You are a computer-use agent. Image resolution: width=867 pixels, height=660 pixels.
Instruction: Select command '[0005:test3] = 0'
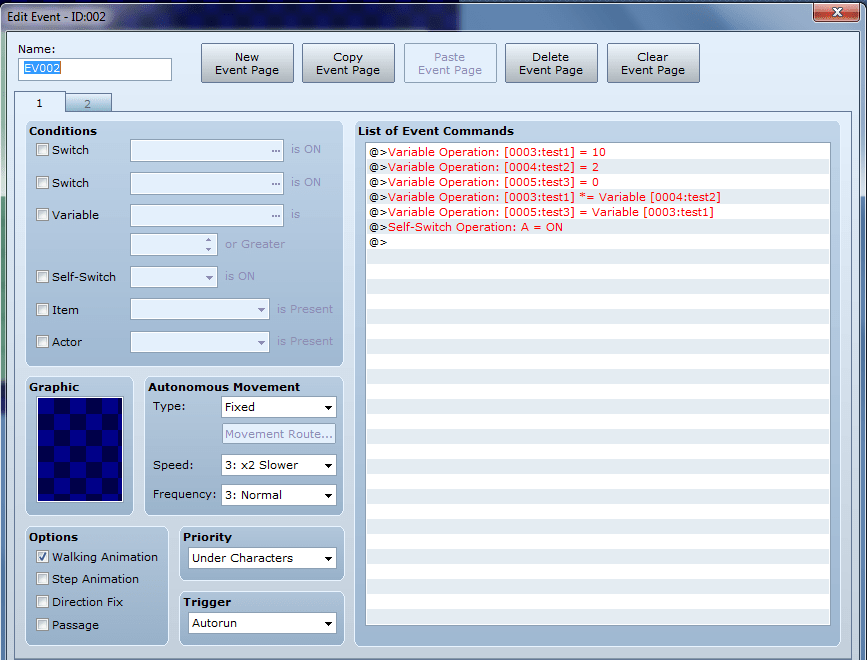pyautogui.click(x=598, y=182)
